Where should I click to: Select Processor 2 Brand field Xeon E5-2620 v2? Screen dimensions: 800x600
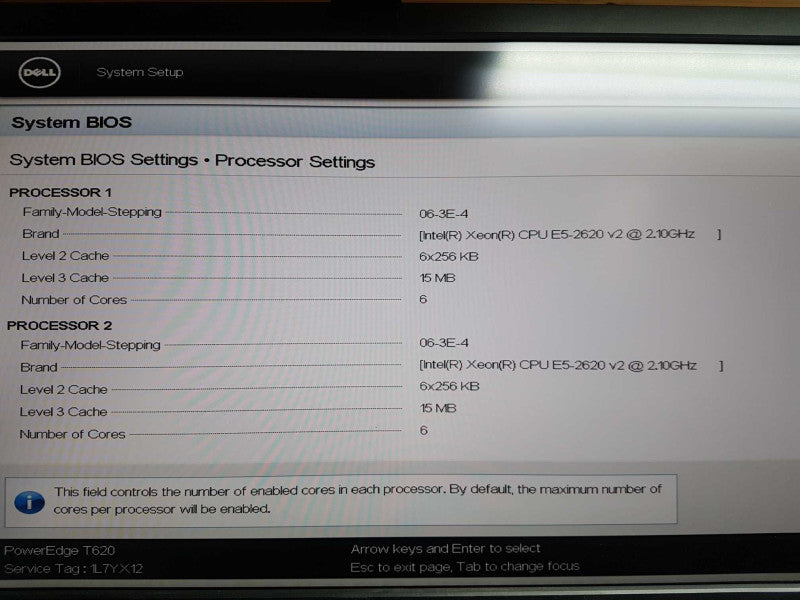pos(571,365)
